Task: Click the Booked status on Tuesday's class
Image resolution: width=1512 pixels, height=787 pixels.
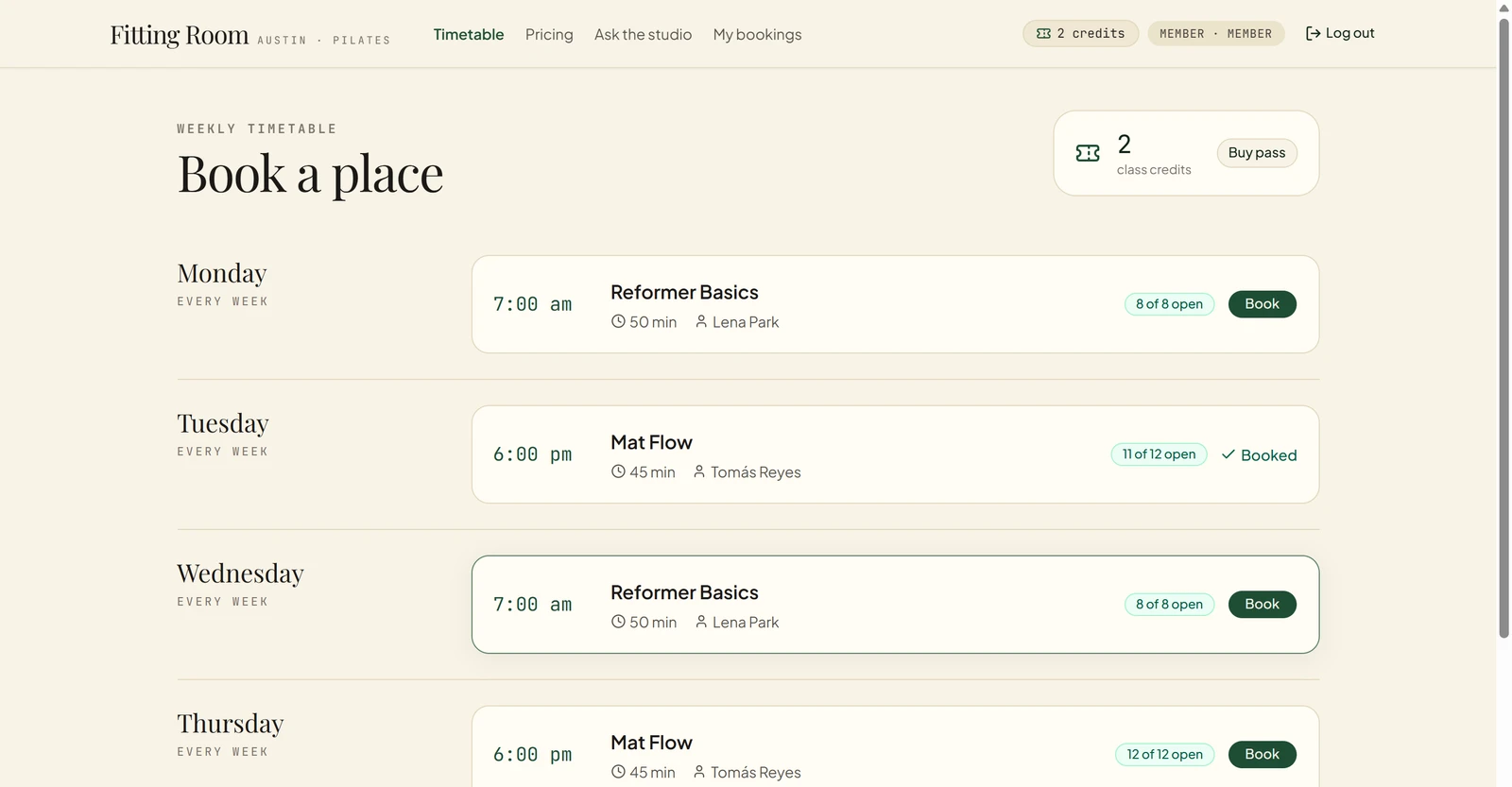Action: point(1259,455)
